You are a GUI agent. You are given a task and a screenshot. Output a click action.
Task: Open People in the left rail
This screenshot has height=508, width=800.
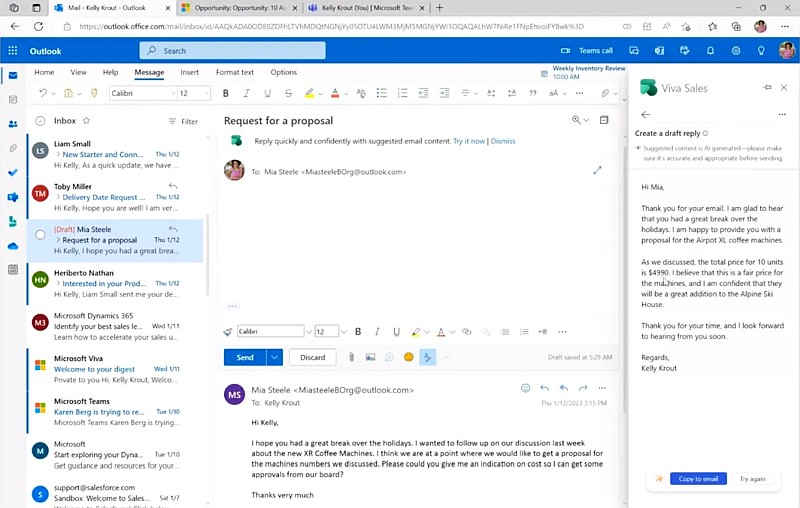13,124
